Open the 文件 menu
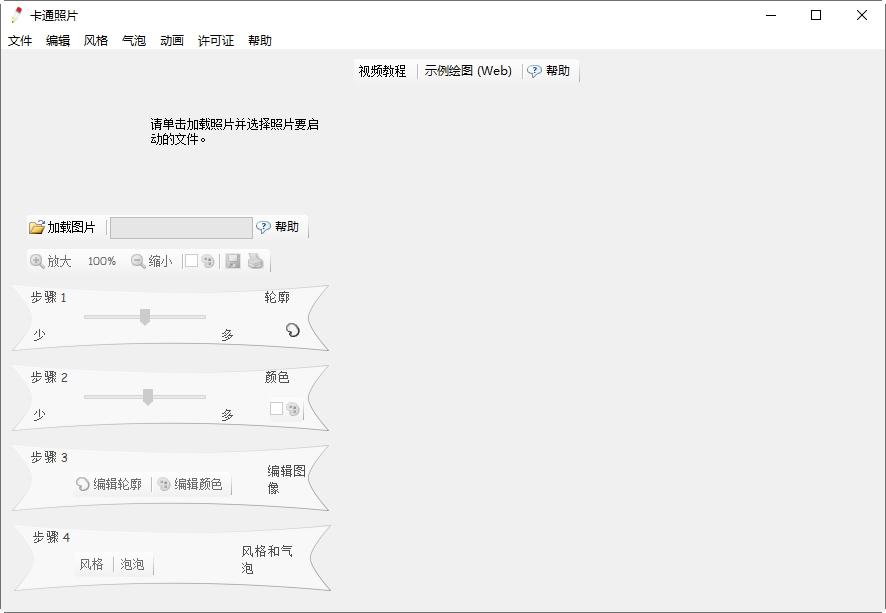 pyautogui.click(x=20, y=41)
